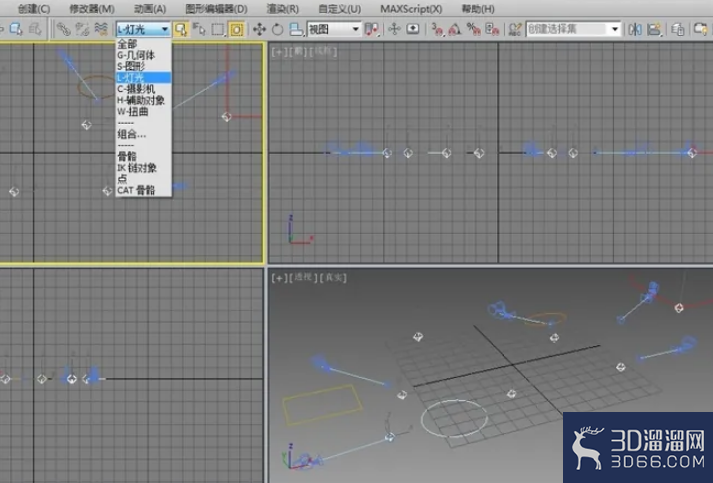Click the Align tool icon
This screenshot has height=483, width=713.
tap(654, 30)
